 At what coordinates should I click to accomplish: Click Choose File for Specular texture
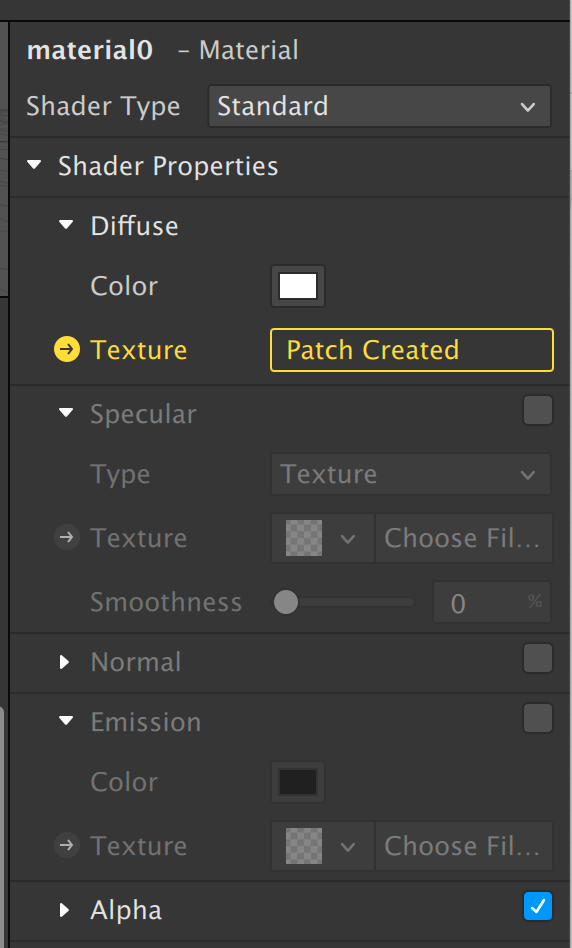[463, 538]
